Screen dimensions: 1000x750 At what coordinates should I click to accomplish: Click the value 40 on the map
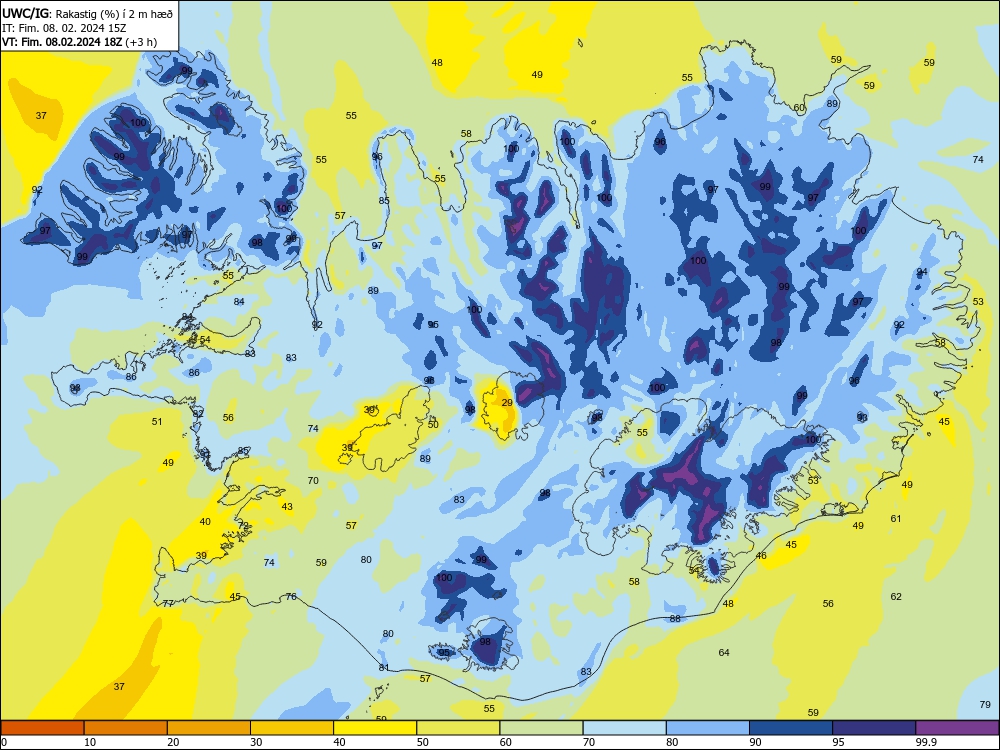(205, 521)
